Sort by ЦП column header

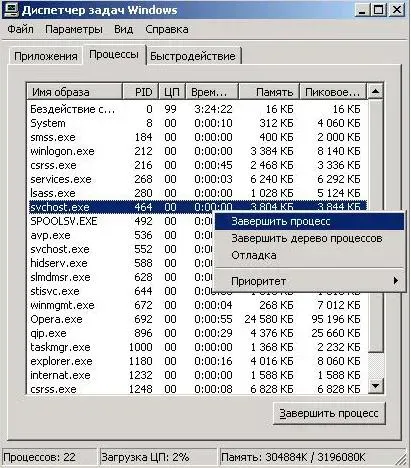tap(172, 92)
